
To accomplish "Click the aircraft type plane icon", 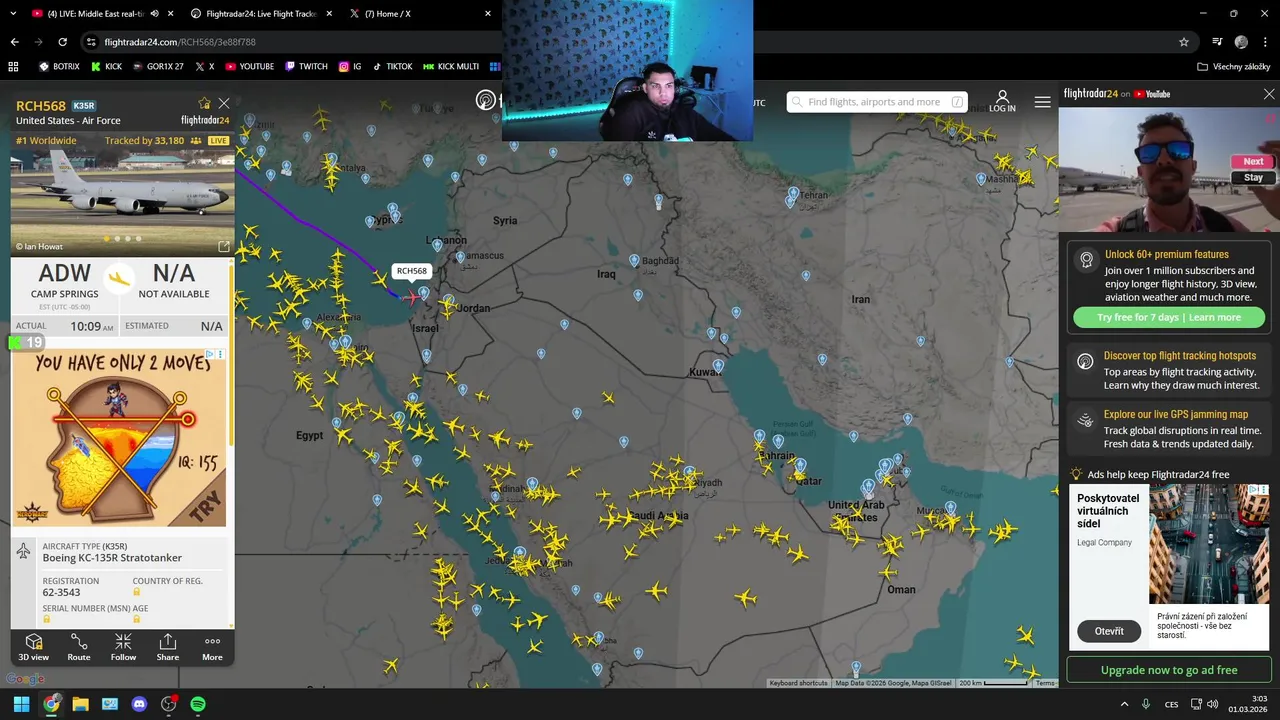I will click(23, 552).
